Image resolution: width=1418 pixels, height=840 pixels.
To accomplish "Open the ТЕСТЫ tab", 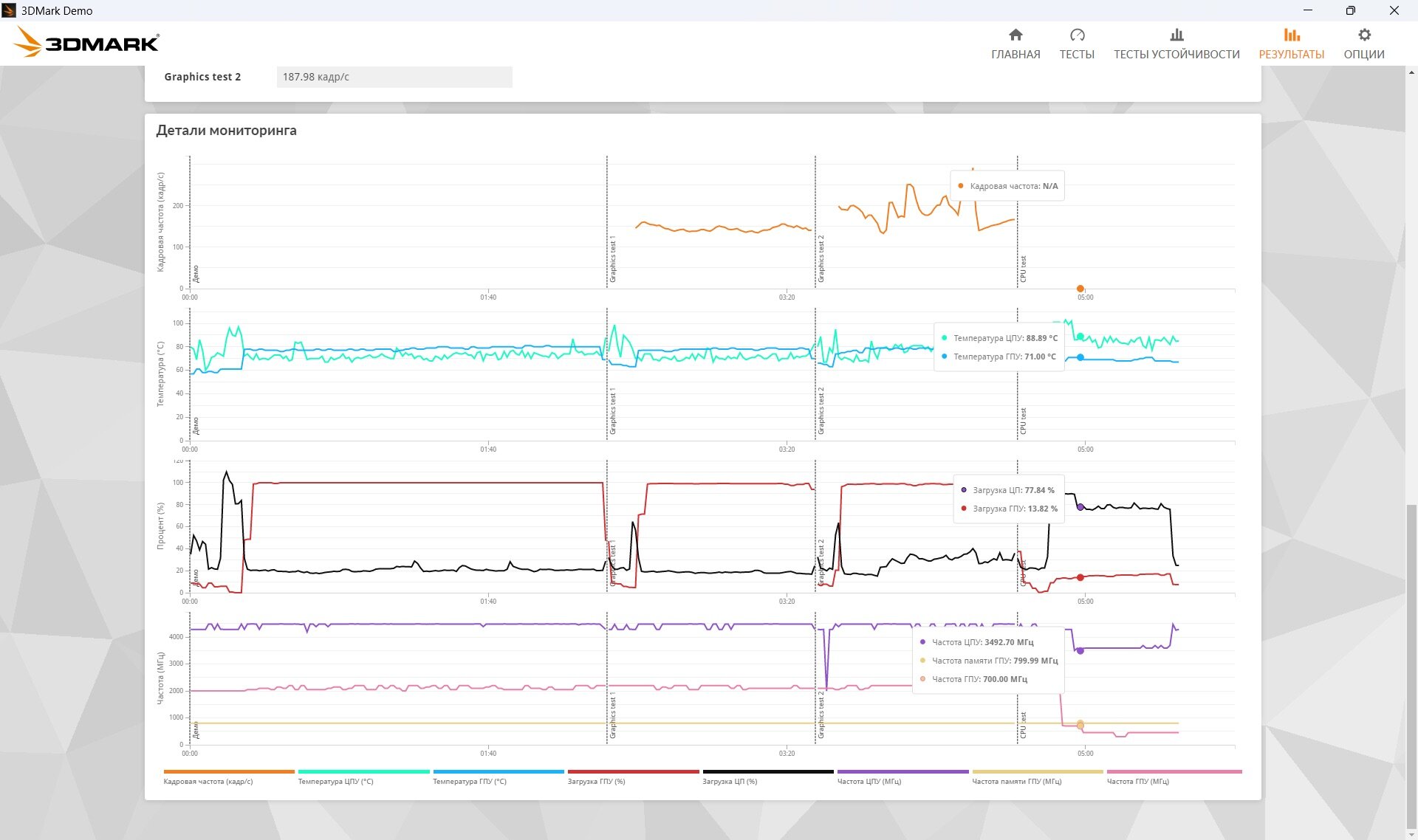I will (x=1077, y=54).
